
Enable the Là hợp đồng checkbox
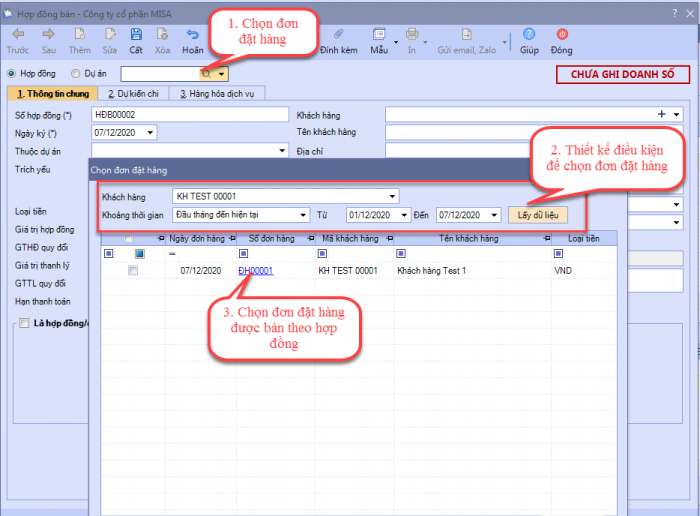point(24,323)
